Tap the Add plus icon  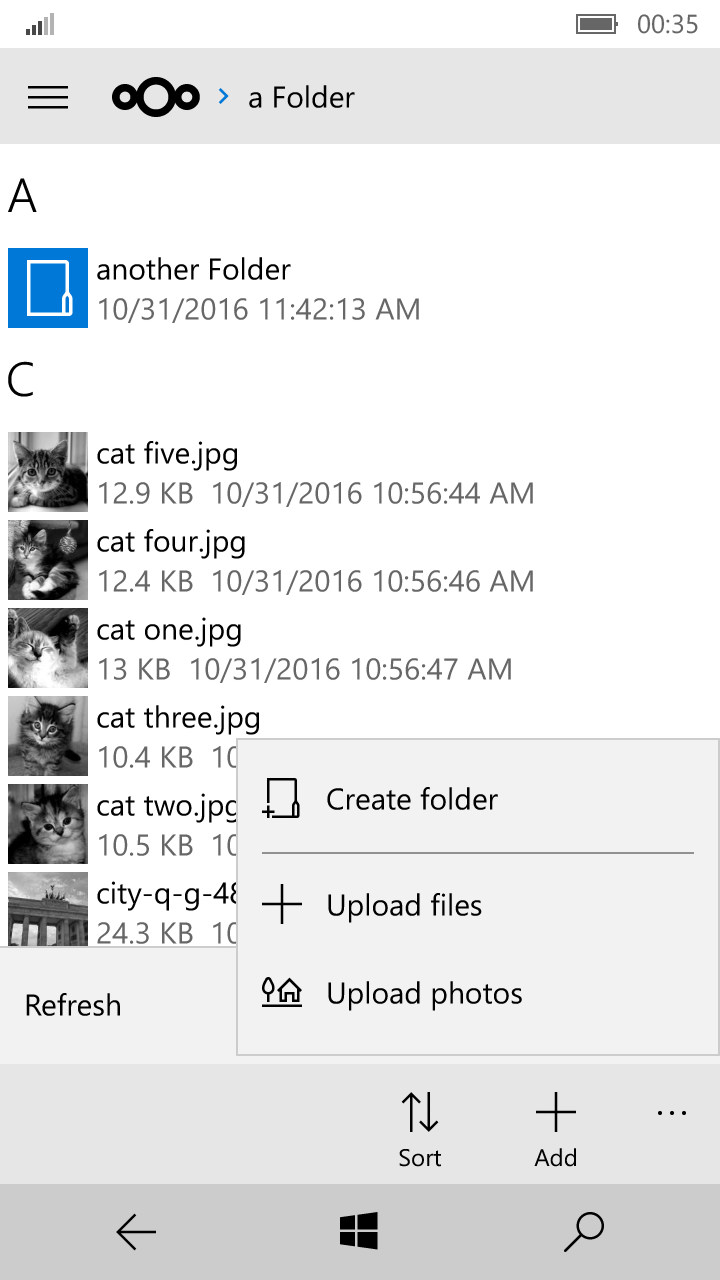(556, 1112)
